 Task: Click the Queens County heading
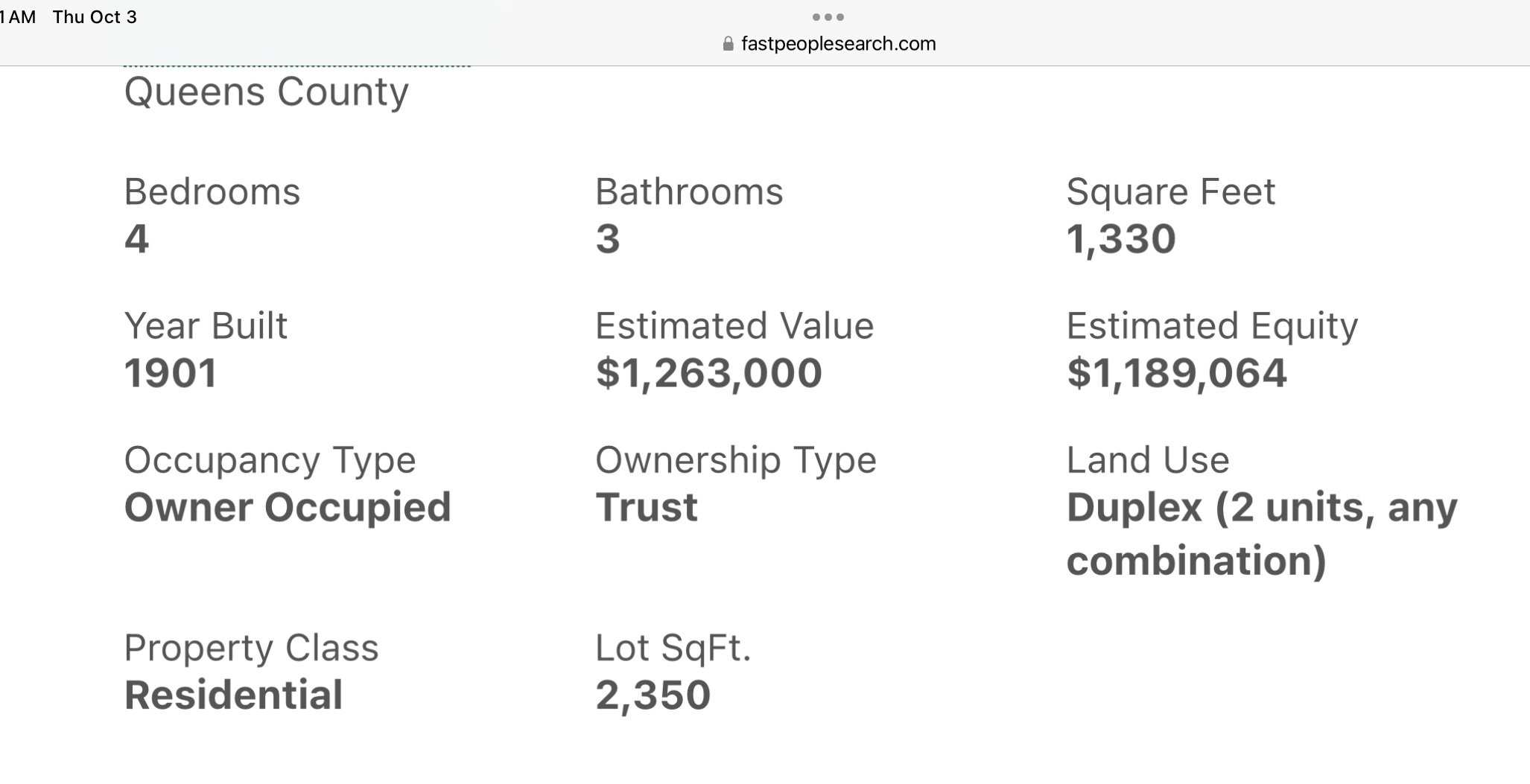pos(266,93)
